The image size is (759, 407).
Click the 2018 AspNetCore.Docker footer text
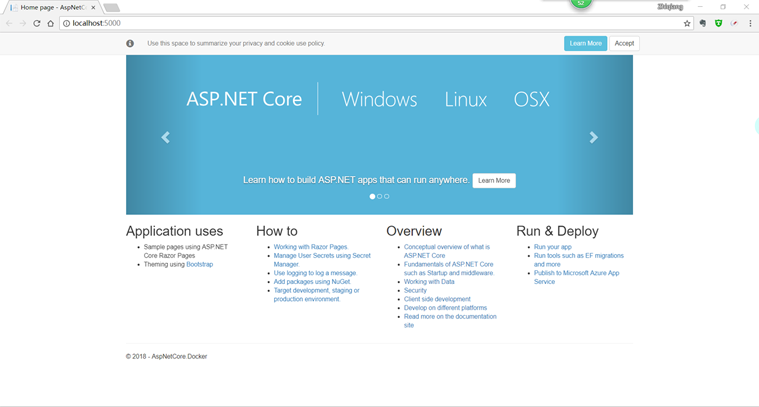(167, 357)
